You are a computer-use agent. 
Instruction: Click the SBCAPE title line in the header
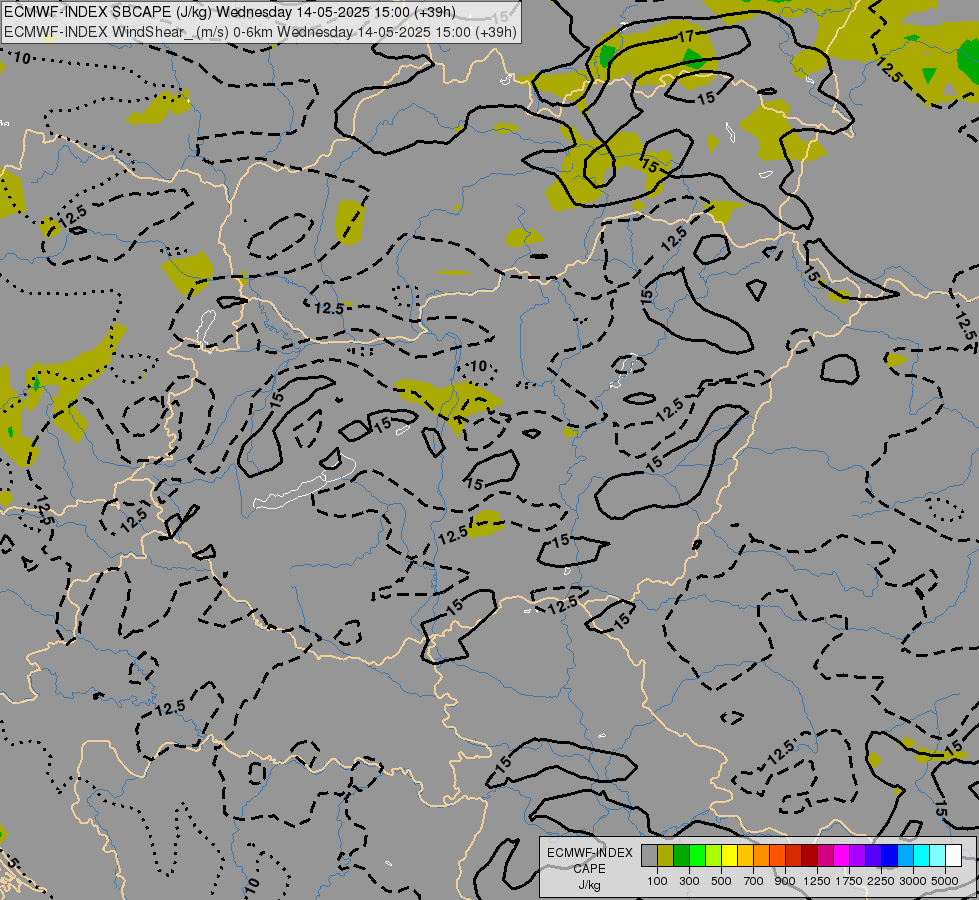pos(230,12)
